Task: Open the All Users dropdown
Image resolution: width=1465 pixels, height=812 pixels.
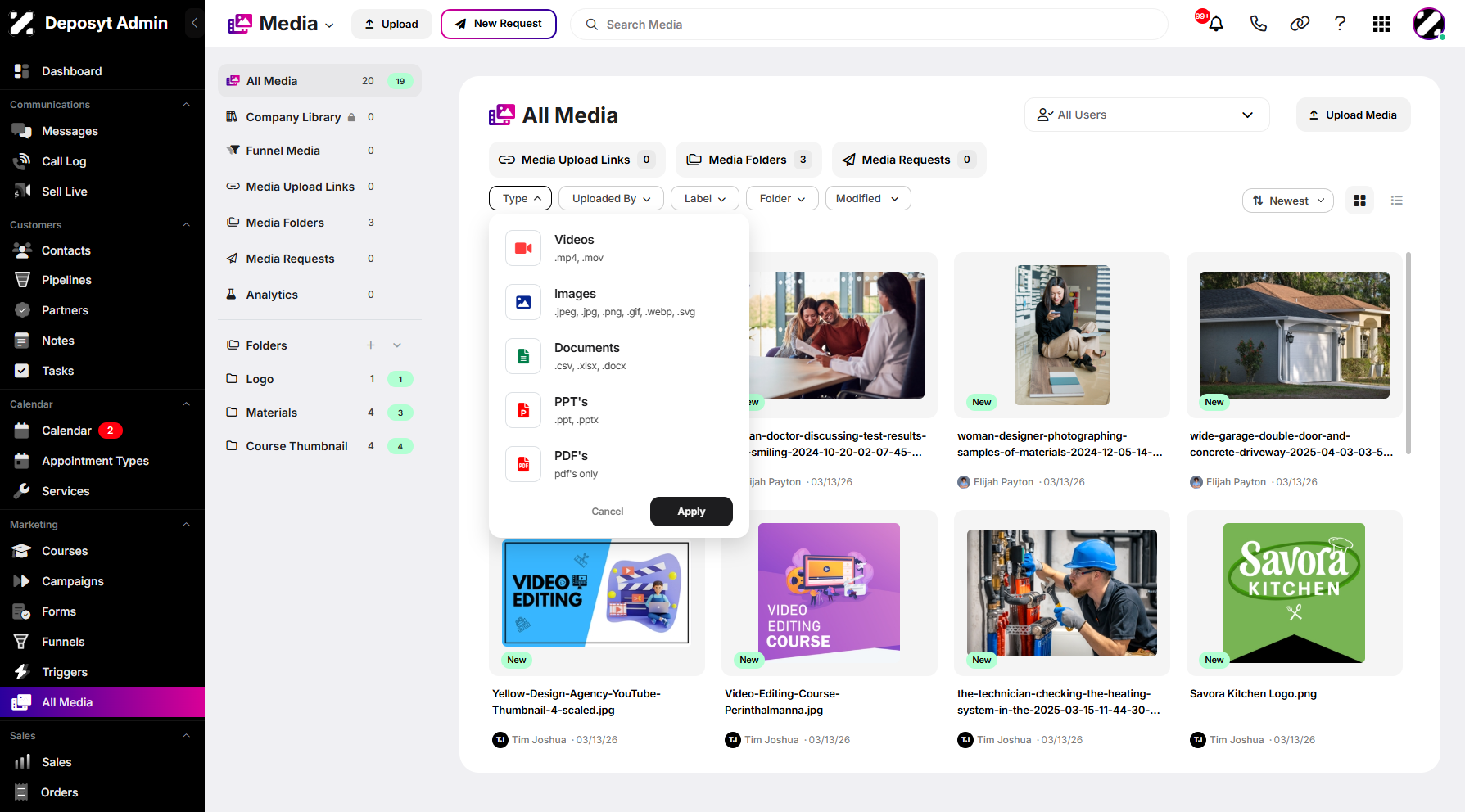Action: [1146, 115]
